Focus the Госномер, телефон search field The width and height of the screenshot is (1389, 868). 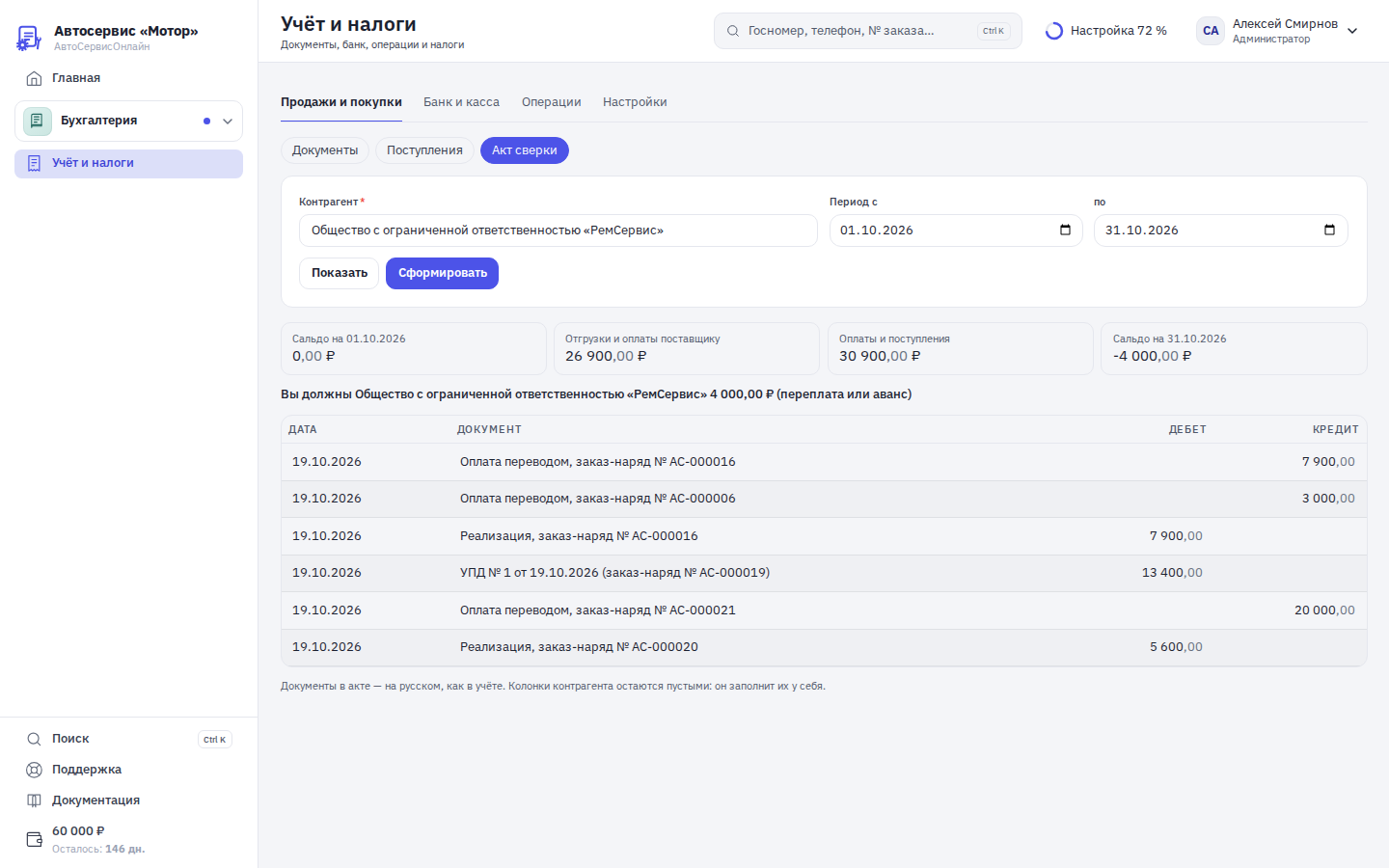tap(868, 31)
